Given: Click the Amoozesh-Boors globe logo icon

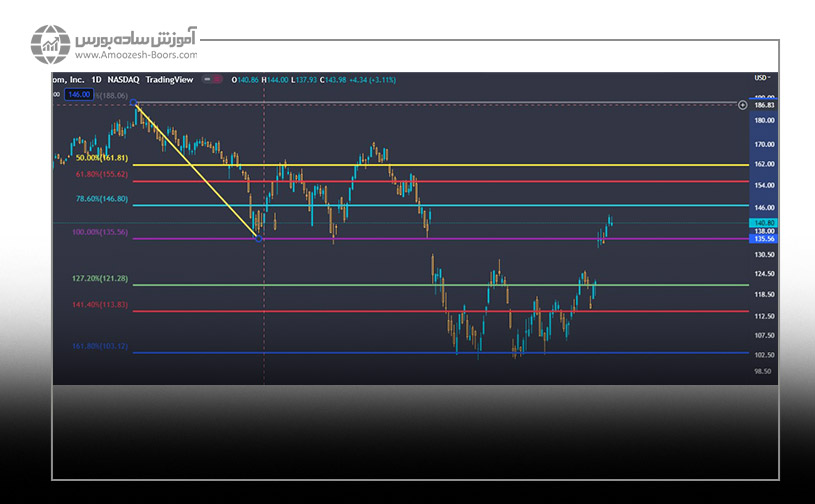Looking at the screenshot, I should coord(49,43).
